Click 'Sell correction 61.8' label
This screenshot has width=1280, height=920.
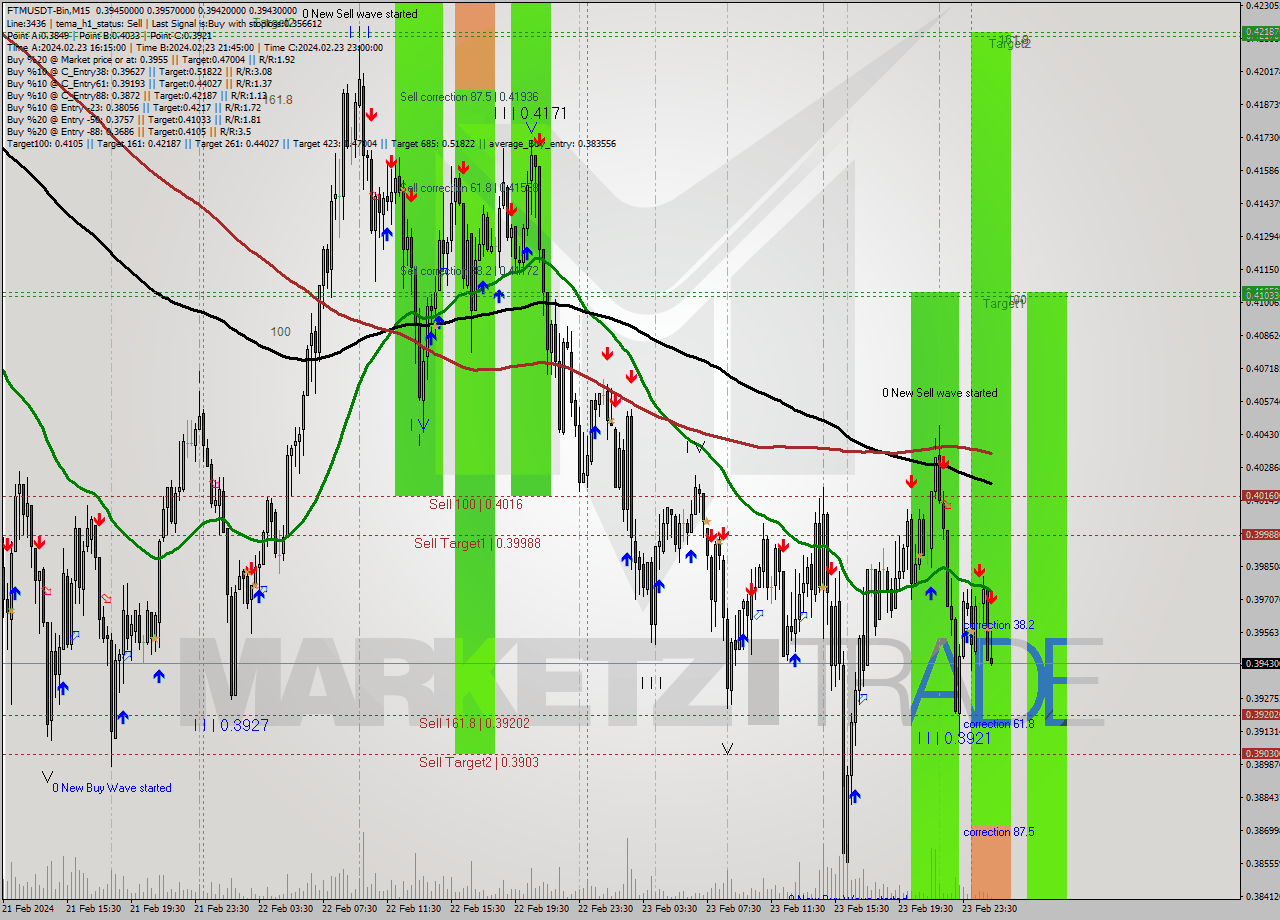point(469,188)
